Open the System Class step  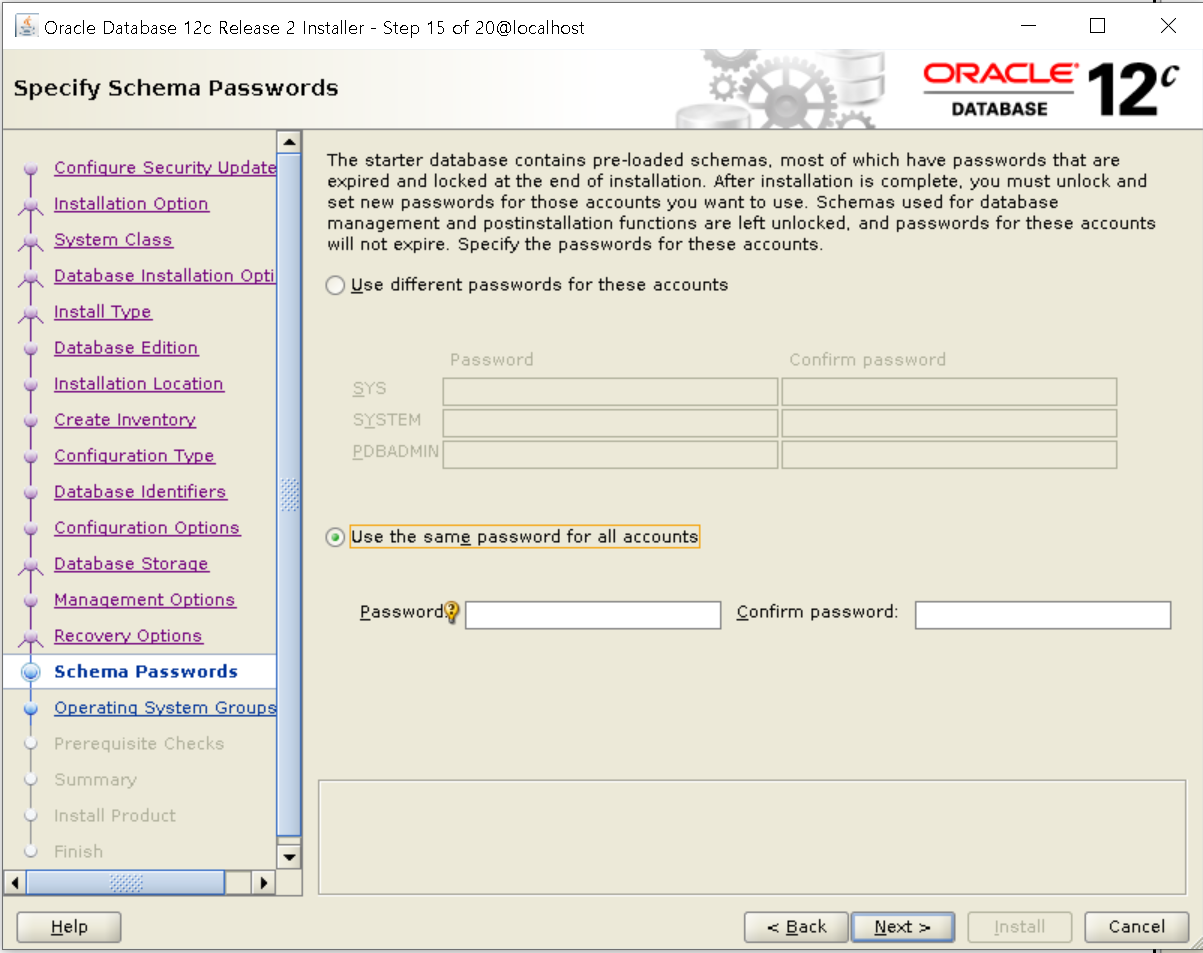point(113,240)
